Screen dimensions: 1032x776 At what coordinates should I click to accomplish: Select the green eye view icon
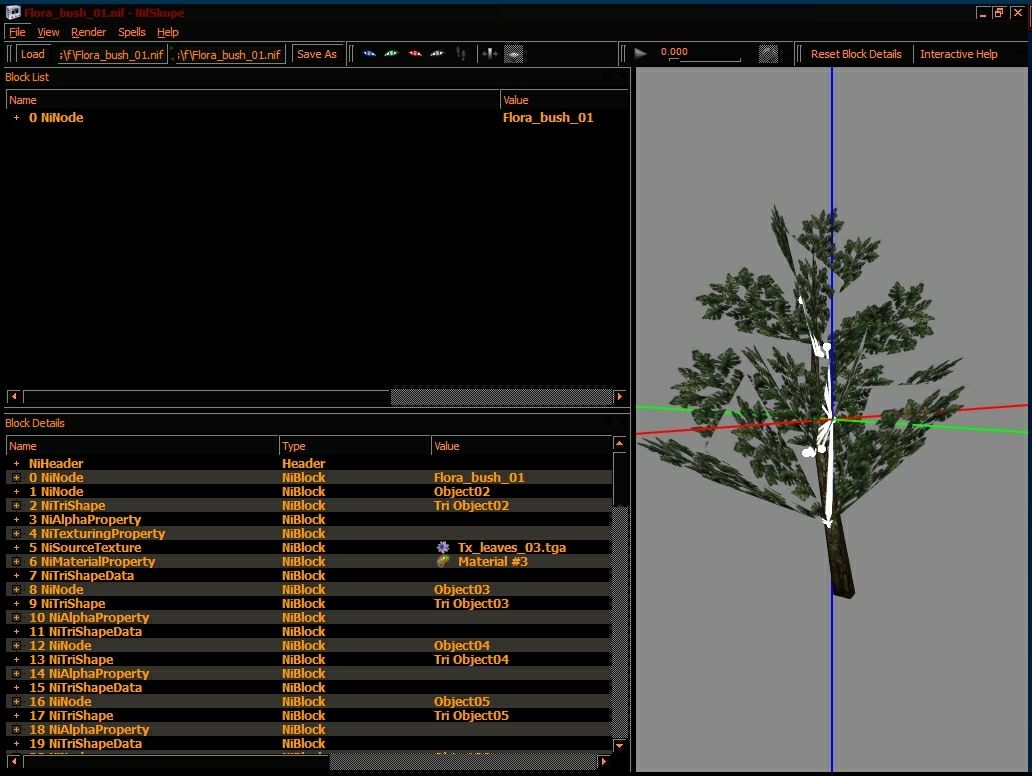(x=392, y=54)
